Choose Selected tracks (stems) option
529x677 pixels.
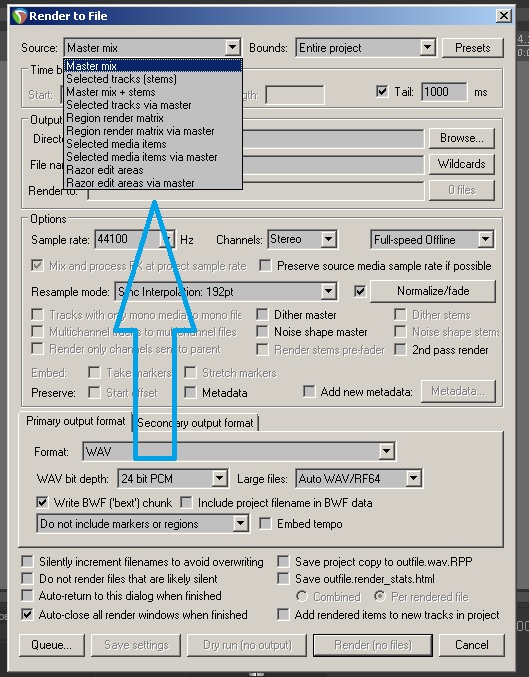[x=153, y=79]
